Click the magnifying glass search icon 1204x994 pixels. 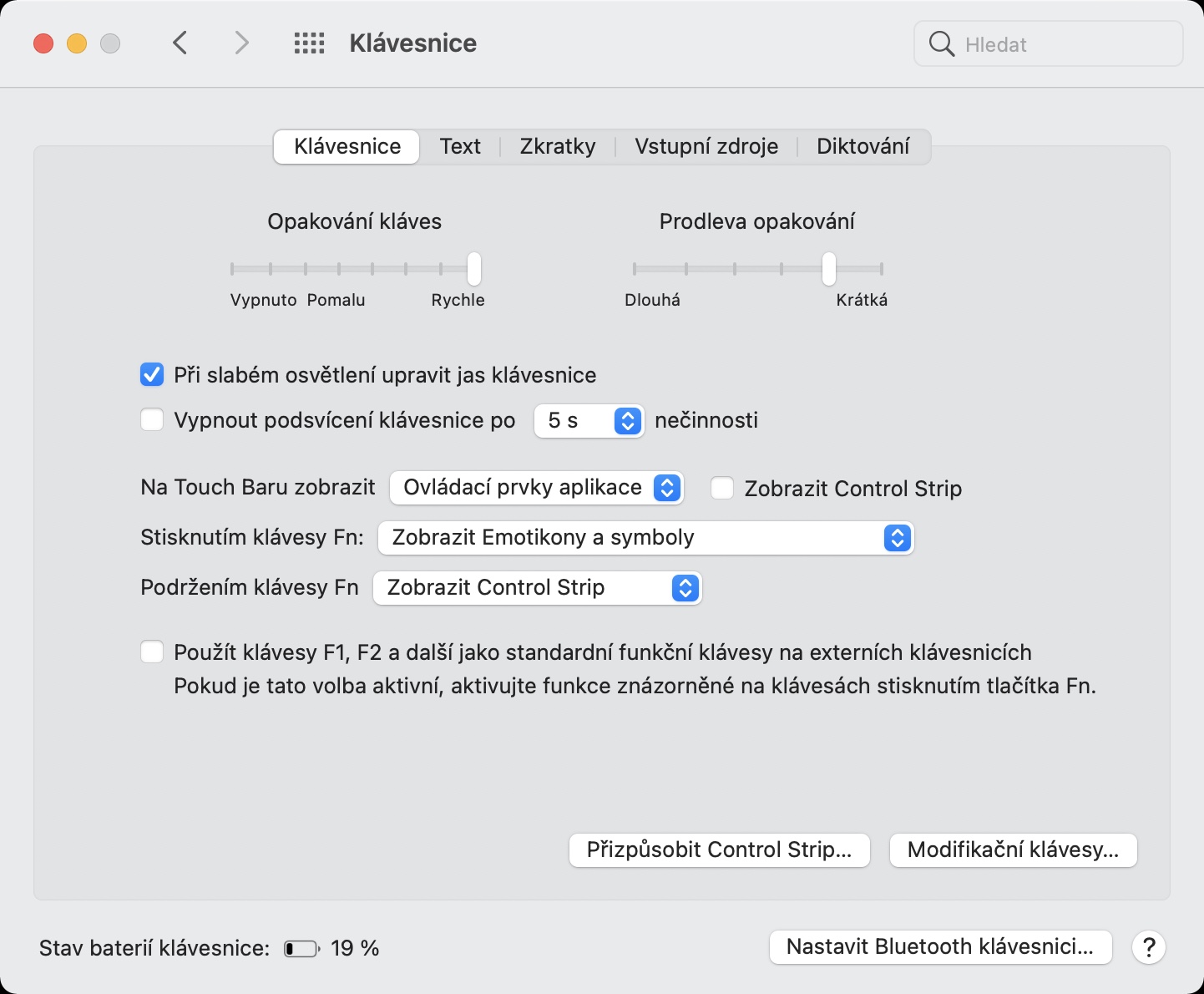coord(941,44)
